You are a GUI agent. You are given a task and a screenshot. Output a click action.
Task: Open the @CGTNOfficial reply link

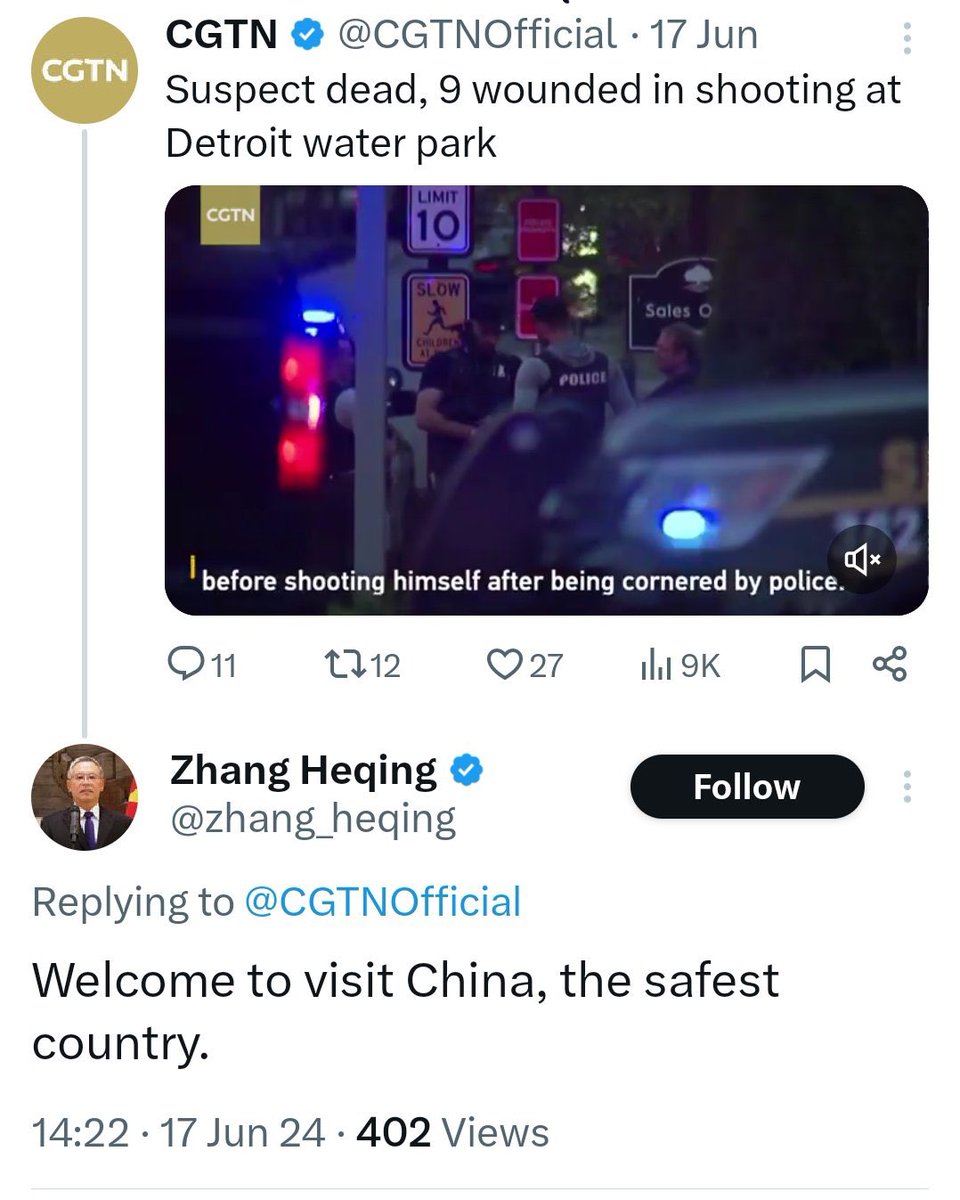pos(383,902)
